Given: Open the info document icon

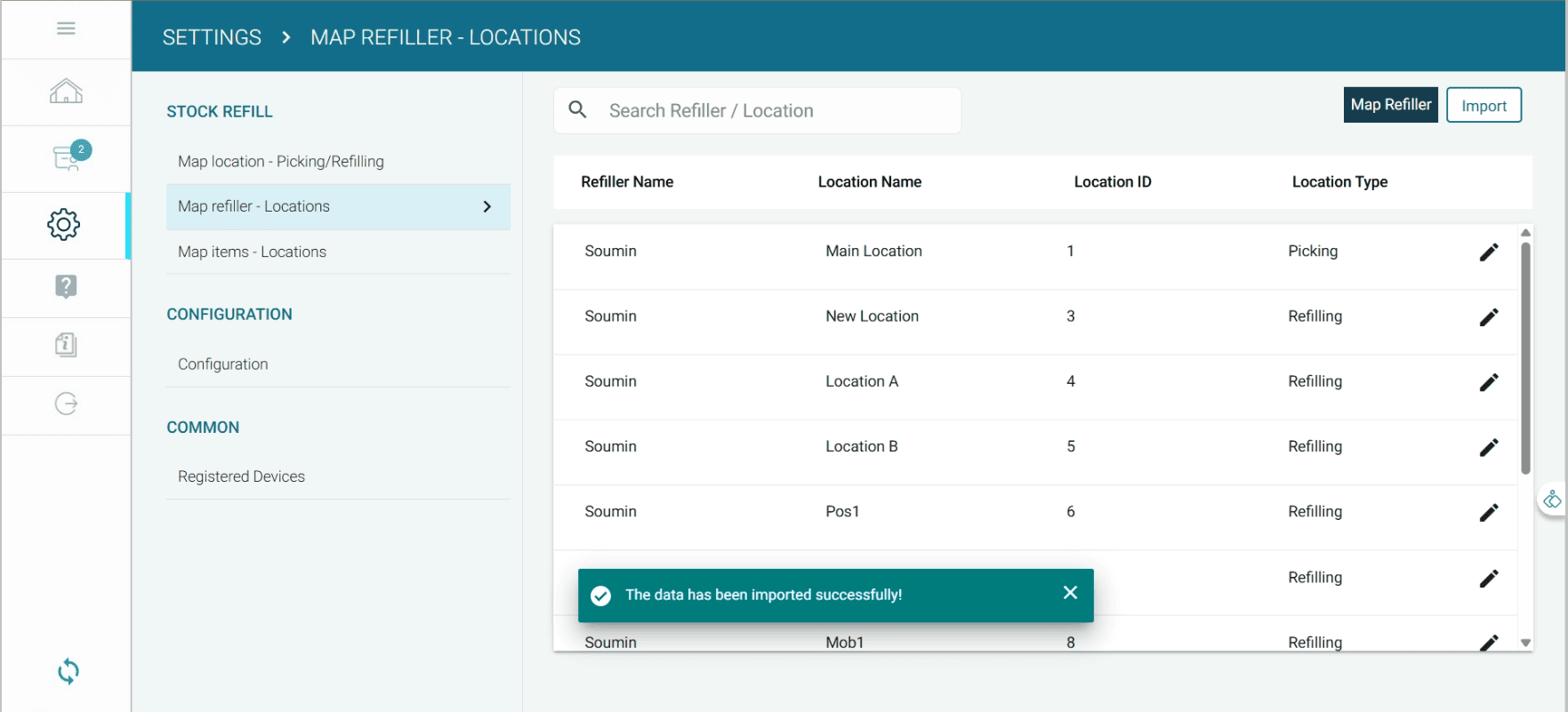Looking at the screenshot, I should click(66, 345).
